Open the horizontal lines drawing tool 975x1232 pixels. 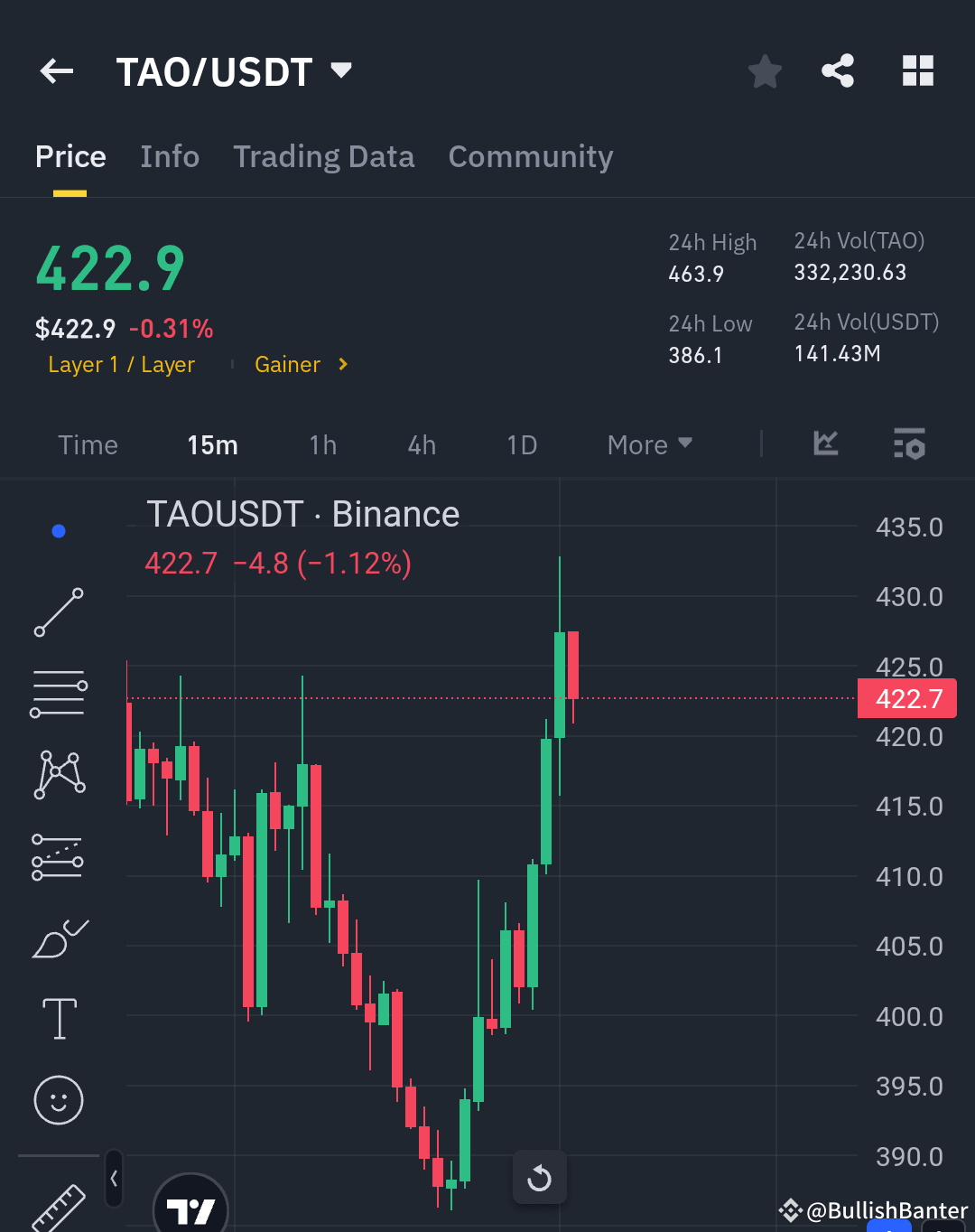(x=58, y=692)
